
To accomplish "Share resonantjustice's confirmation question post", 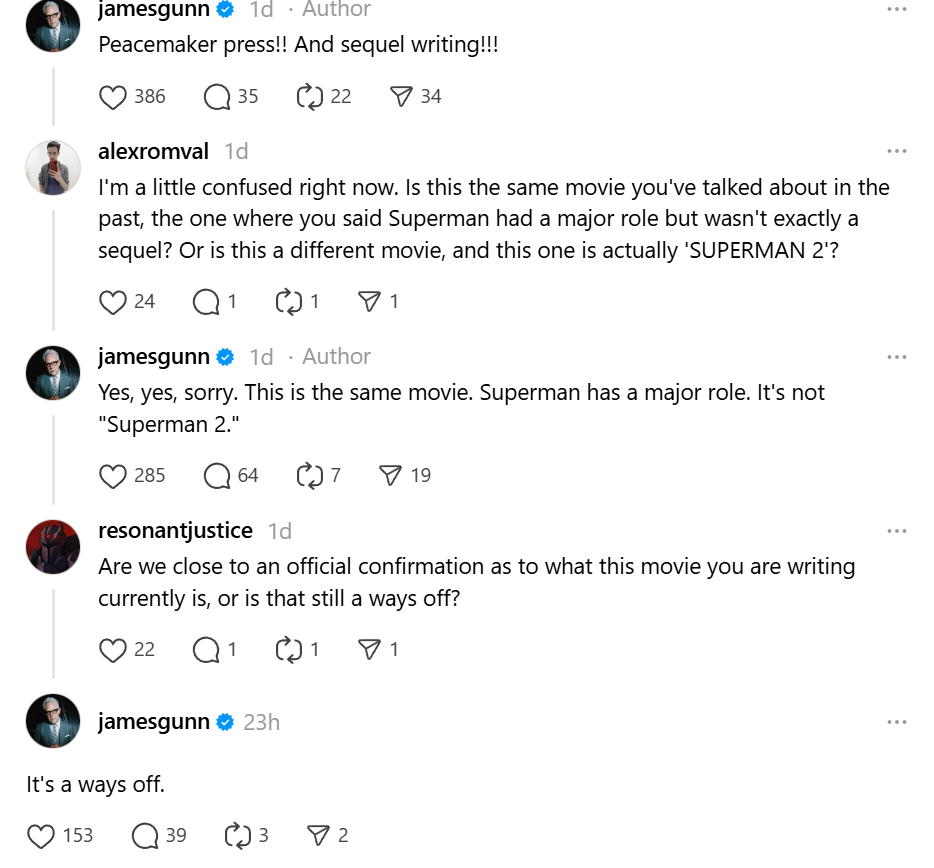I will tap(370, 650).
